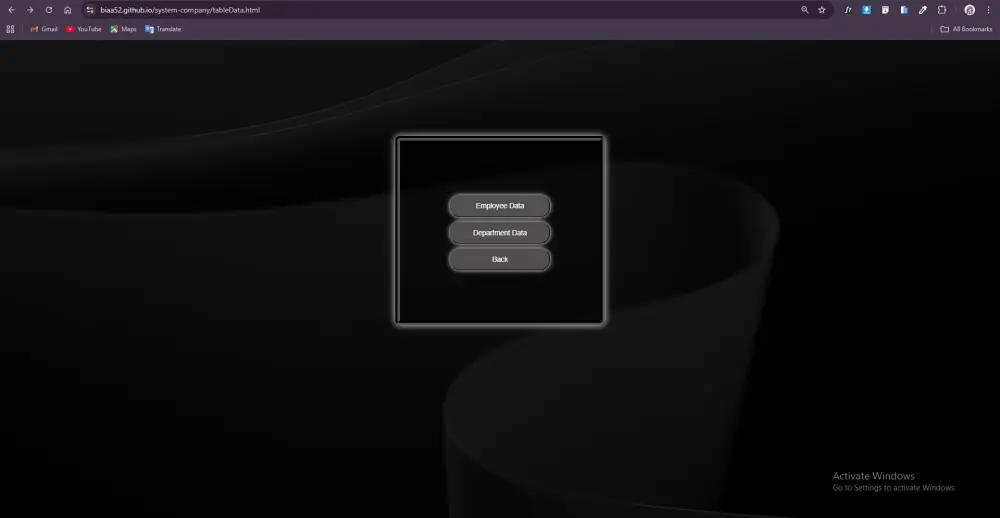Screen dimensions: 1000x518
Task: Open the Gmail bookmark
Action: [x=44, y=29]
